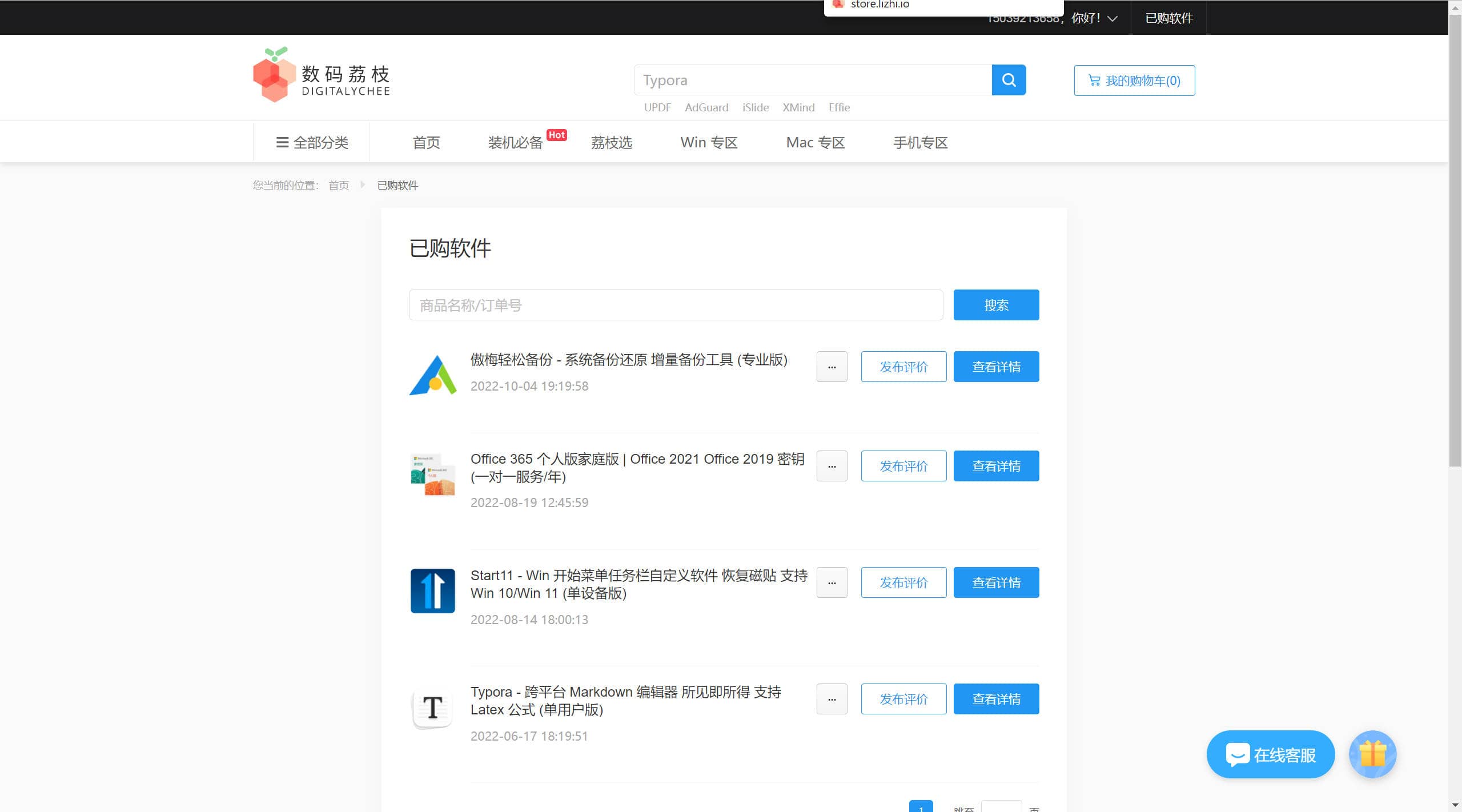Focus the 商品名称/订单号 search field

(x=676, y=305)
